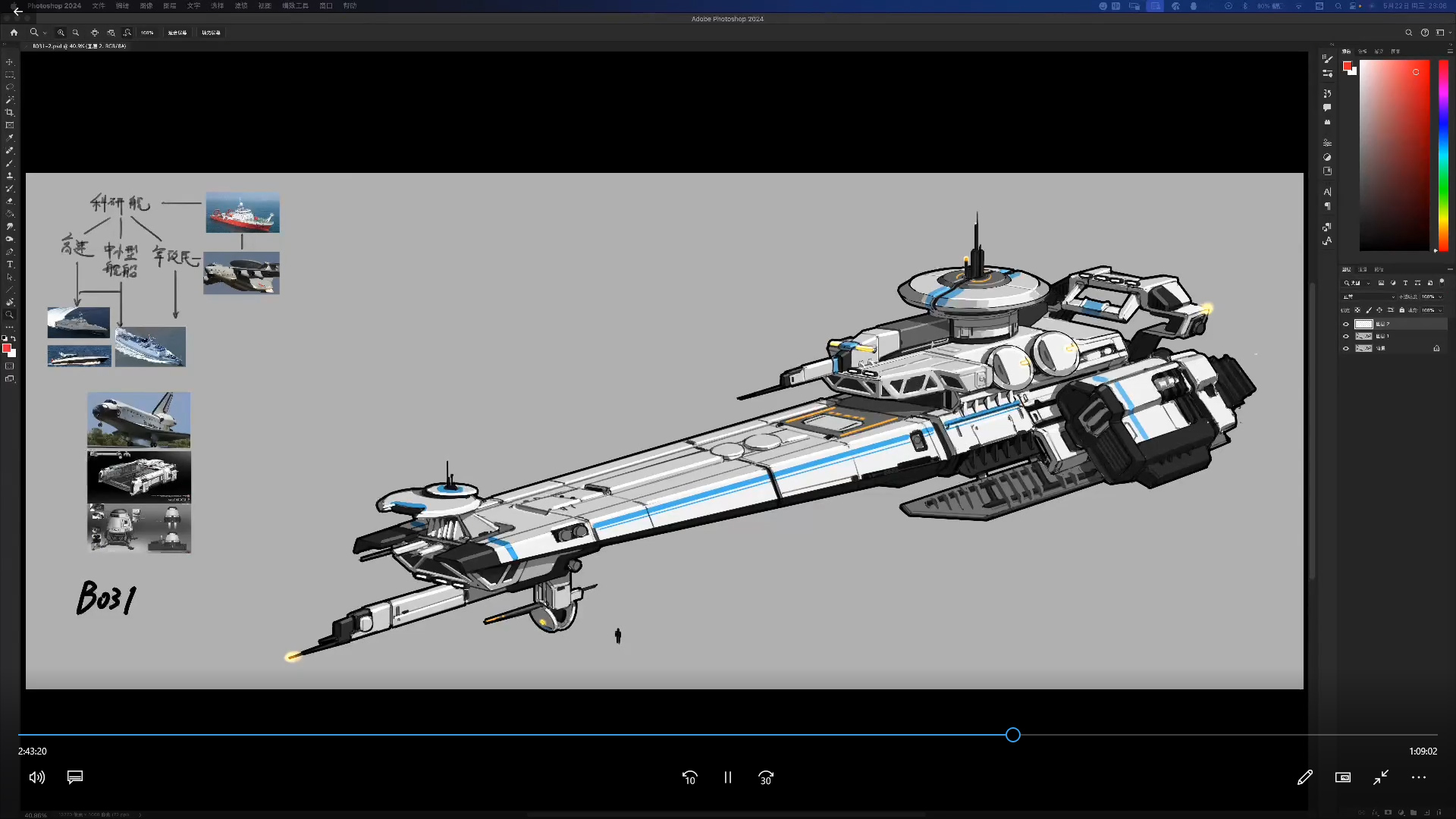Open video player pencil edit icon
The width and height of the screenshot is (1456, 819).
[x=1304, y=777]
